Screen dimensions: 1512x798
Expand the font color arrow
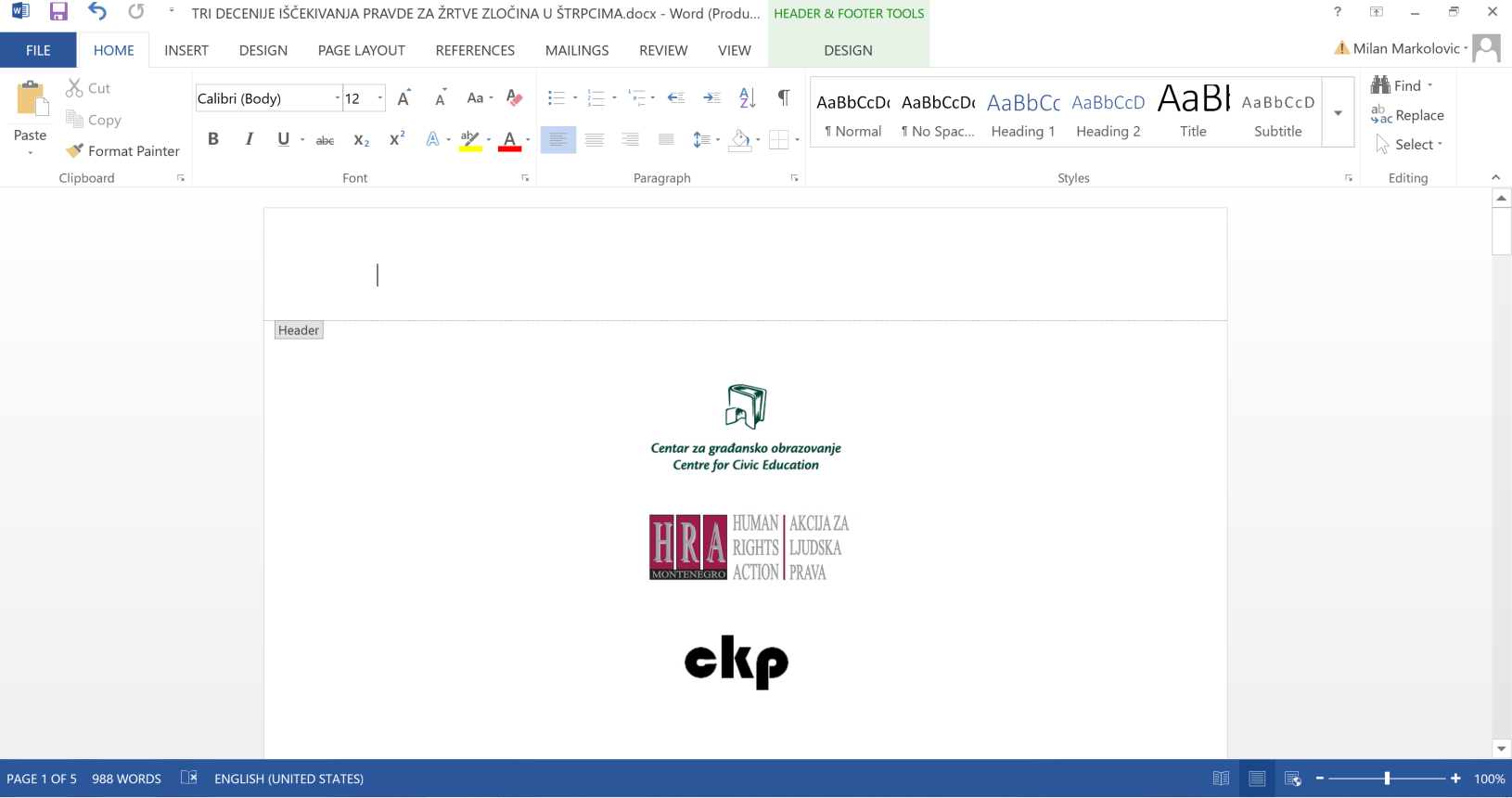point(528,140)
